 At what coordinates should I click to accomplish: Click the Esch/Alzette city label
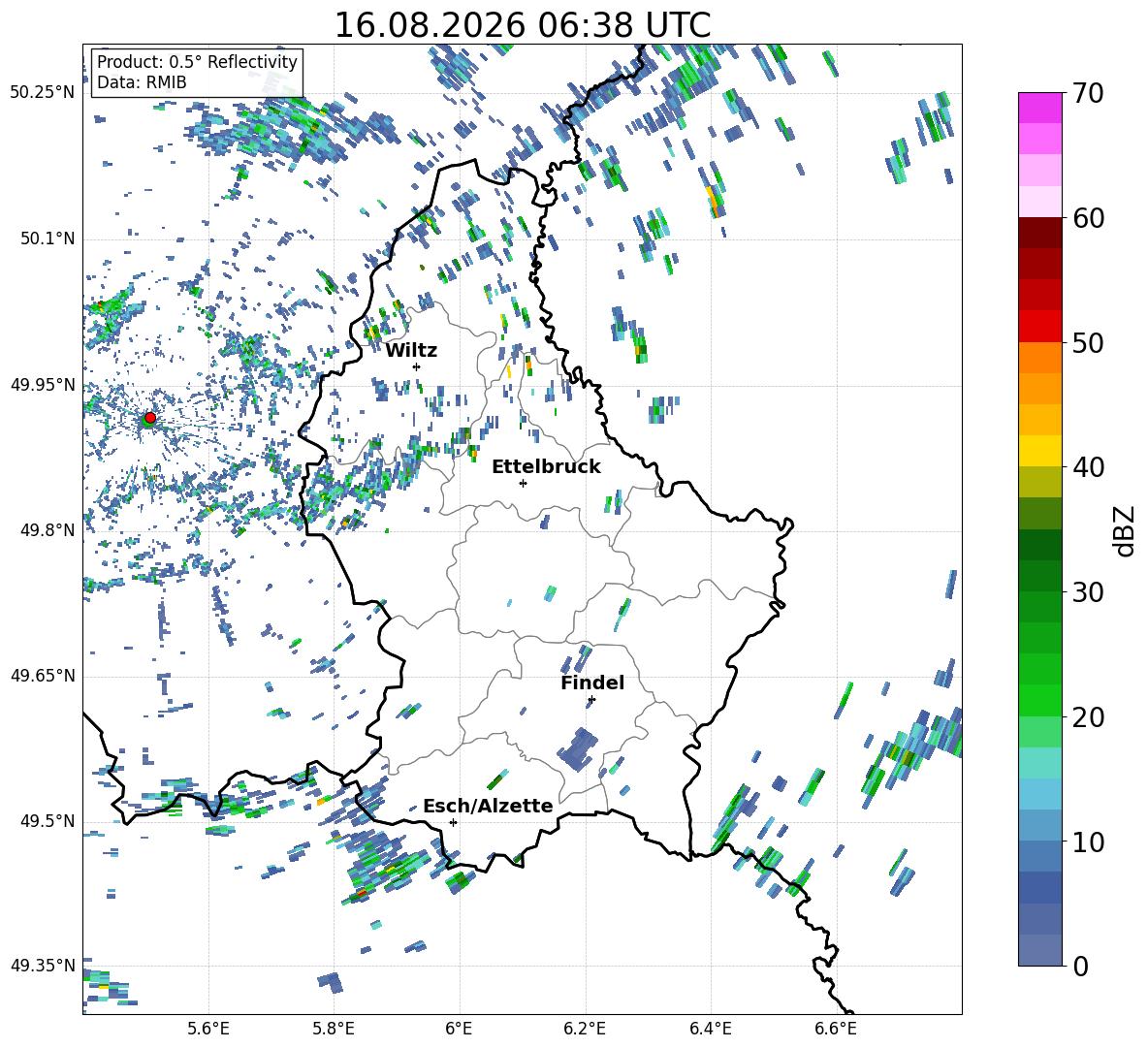488,806
